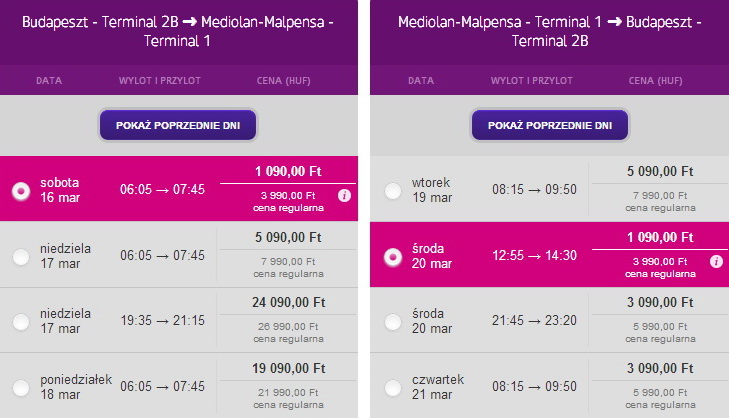Click 5 090,00 Ft price for wtorek 19 mar

pyautogui.click(x=660, y=172)
